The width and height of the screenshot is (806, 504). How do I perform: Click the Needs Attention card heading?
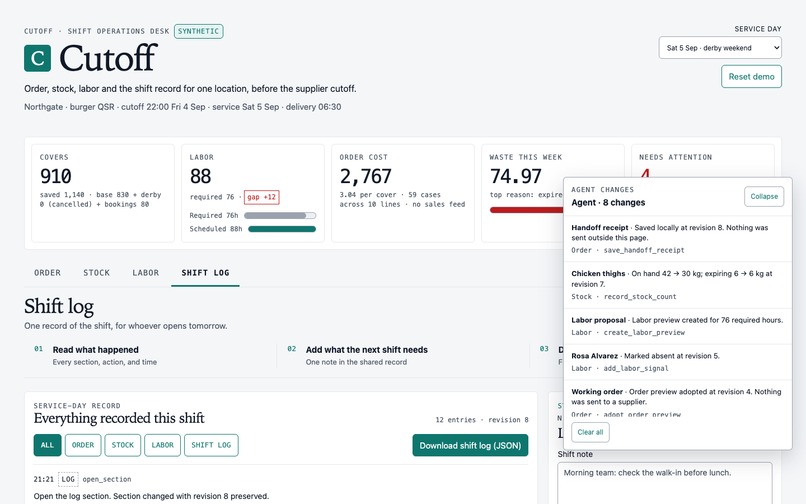coord(675,157)
